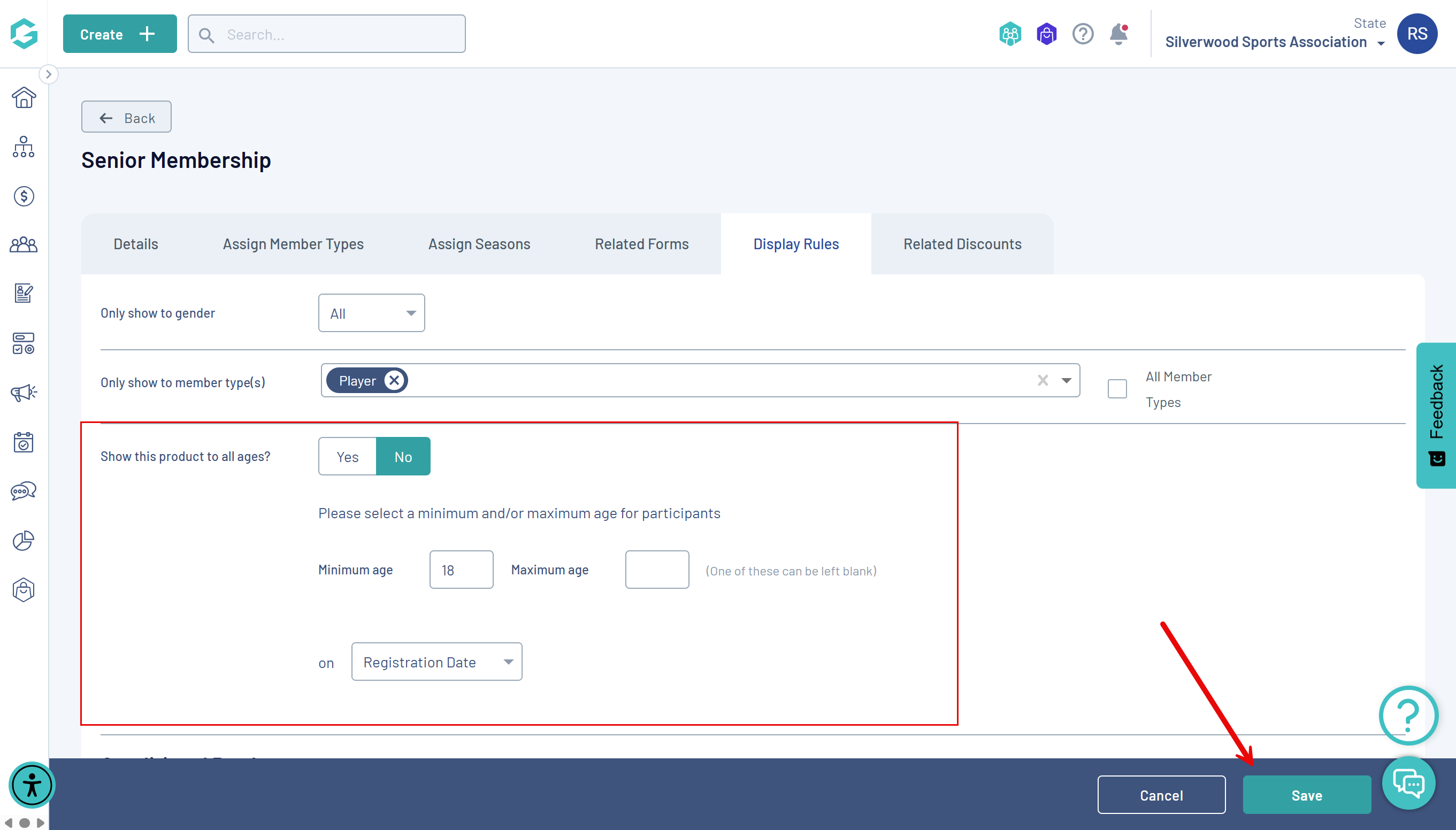This screenshot has height=830, width=1456.
Task: Open the accessibility widget icon
Action: (x=32, y=786)
